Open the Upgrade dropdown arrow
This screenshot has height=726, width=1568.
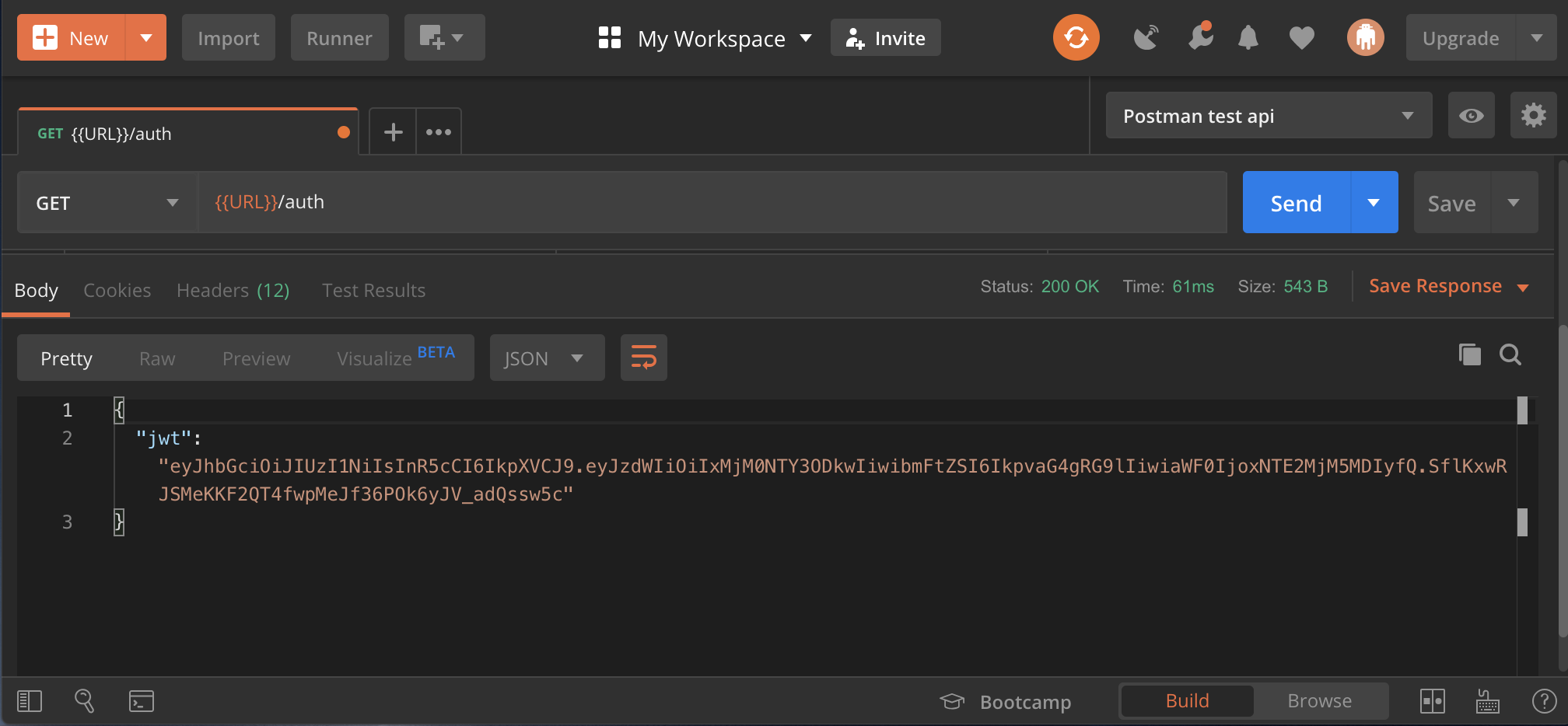pos(1537,37)
